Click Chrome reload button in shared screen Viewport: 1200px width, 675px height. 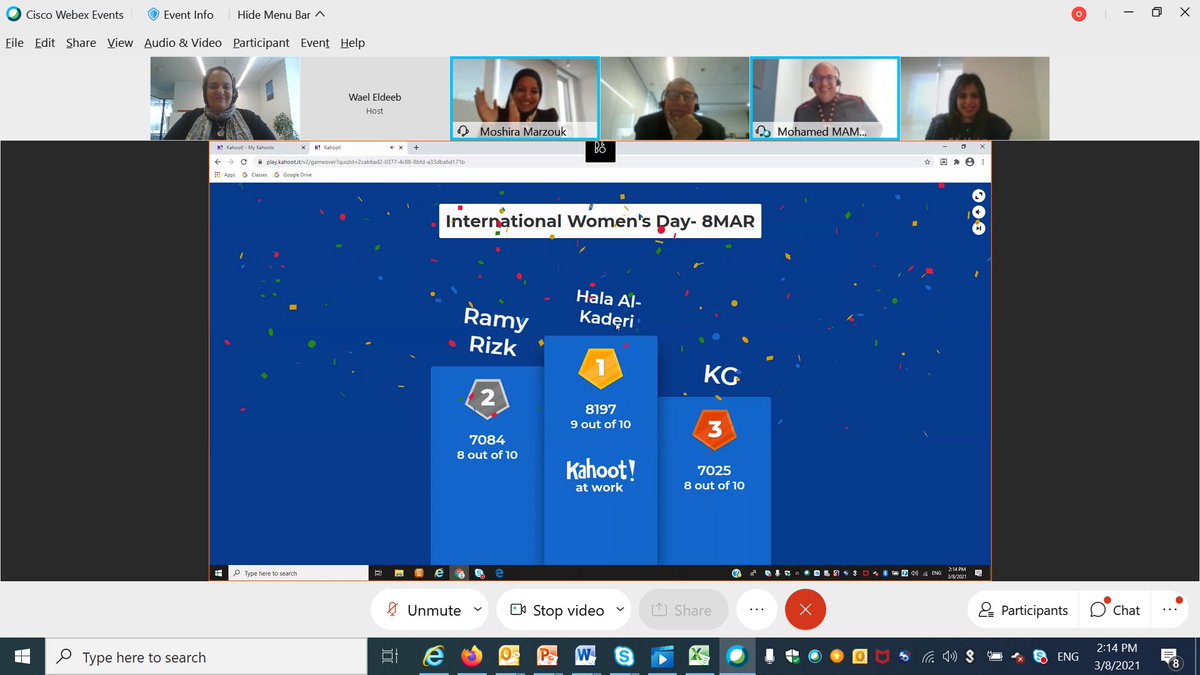[243, 161]
